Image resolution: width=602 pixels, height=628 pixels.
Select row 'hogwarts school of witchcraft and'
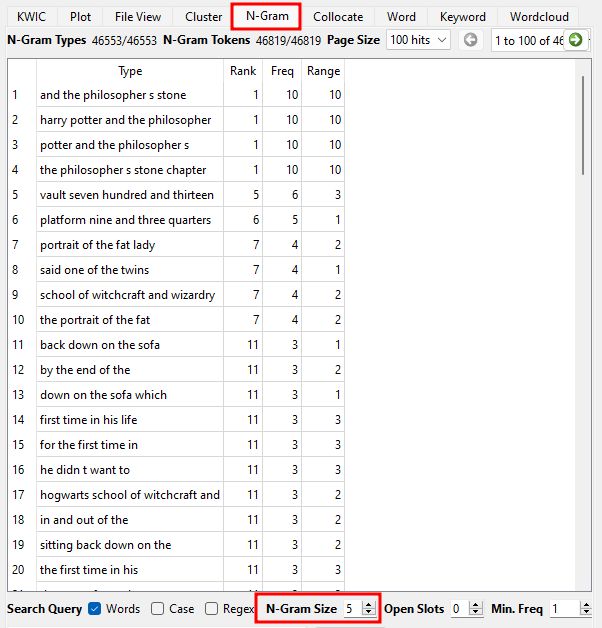176,495
